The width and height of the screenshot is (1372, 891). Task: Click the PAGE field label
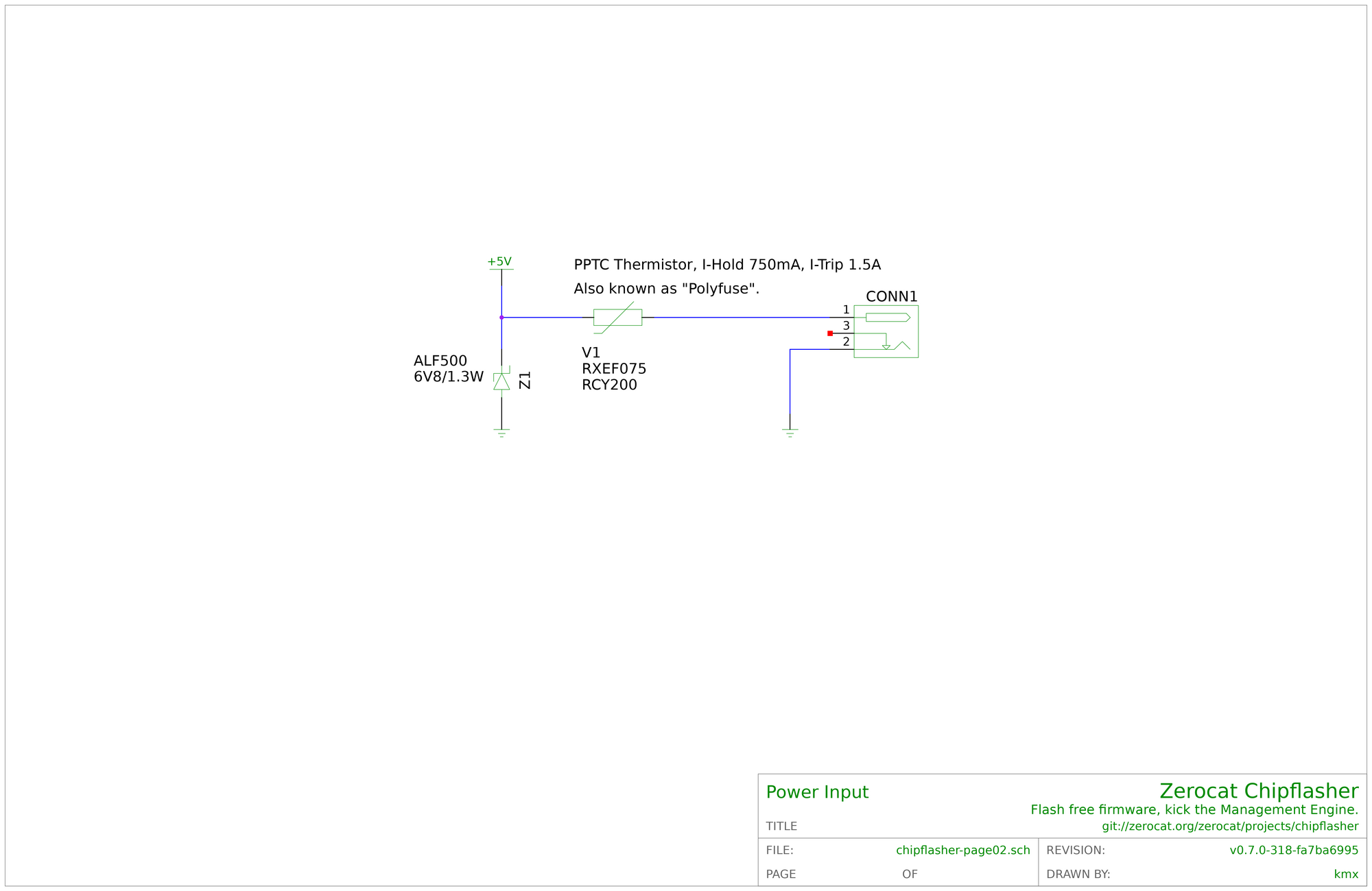coord(781,875)
